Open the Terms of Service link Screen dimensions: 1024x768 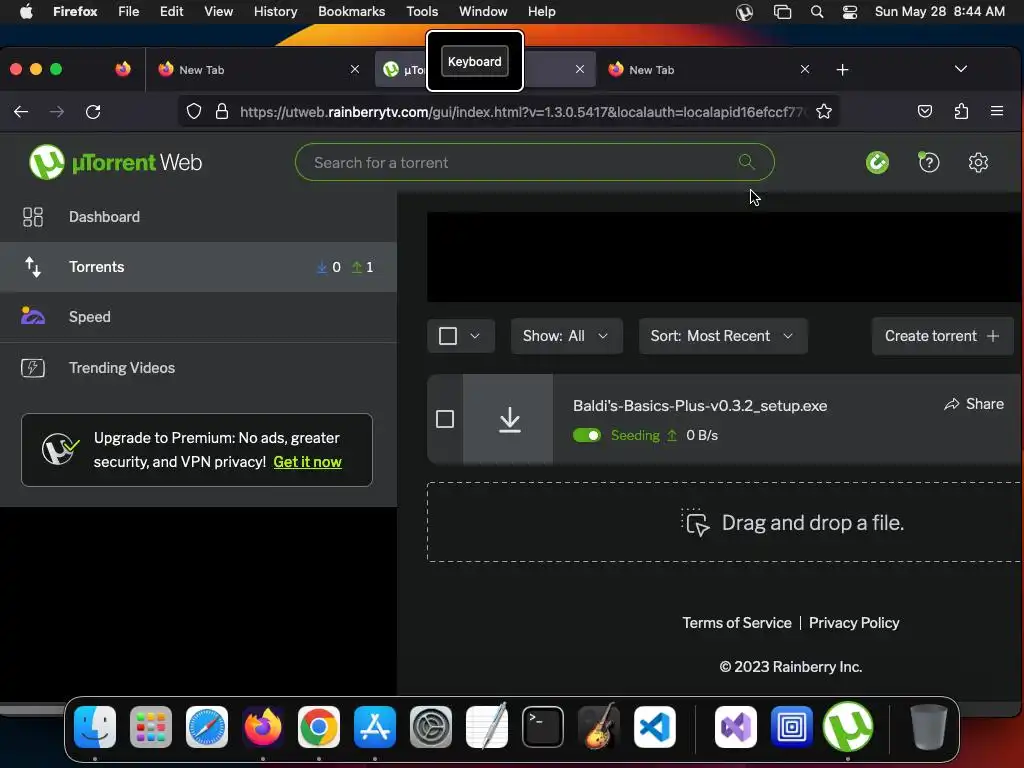[x=737, y=622]
